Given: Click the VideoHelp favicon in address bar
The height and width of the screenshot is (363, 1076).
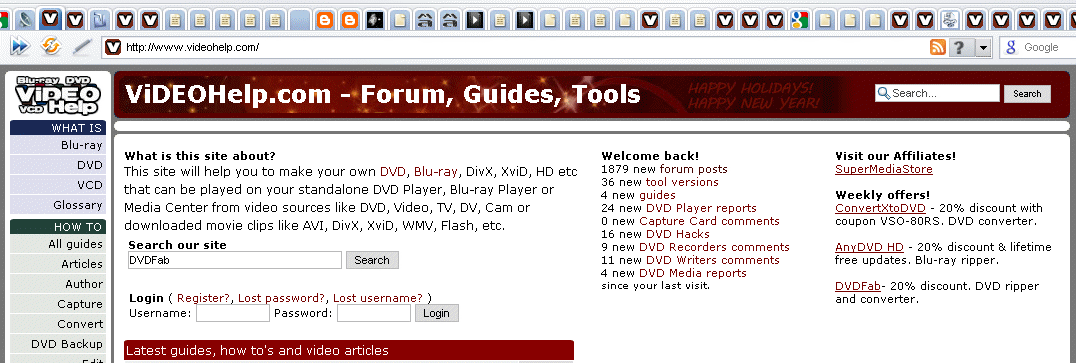Looking at the screenshot, I should (114, 47).
